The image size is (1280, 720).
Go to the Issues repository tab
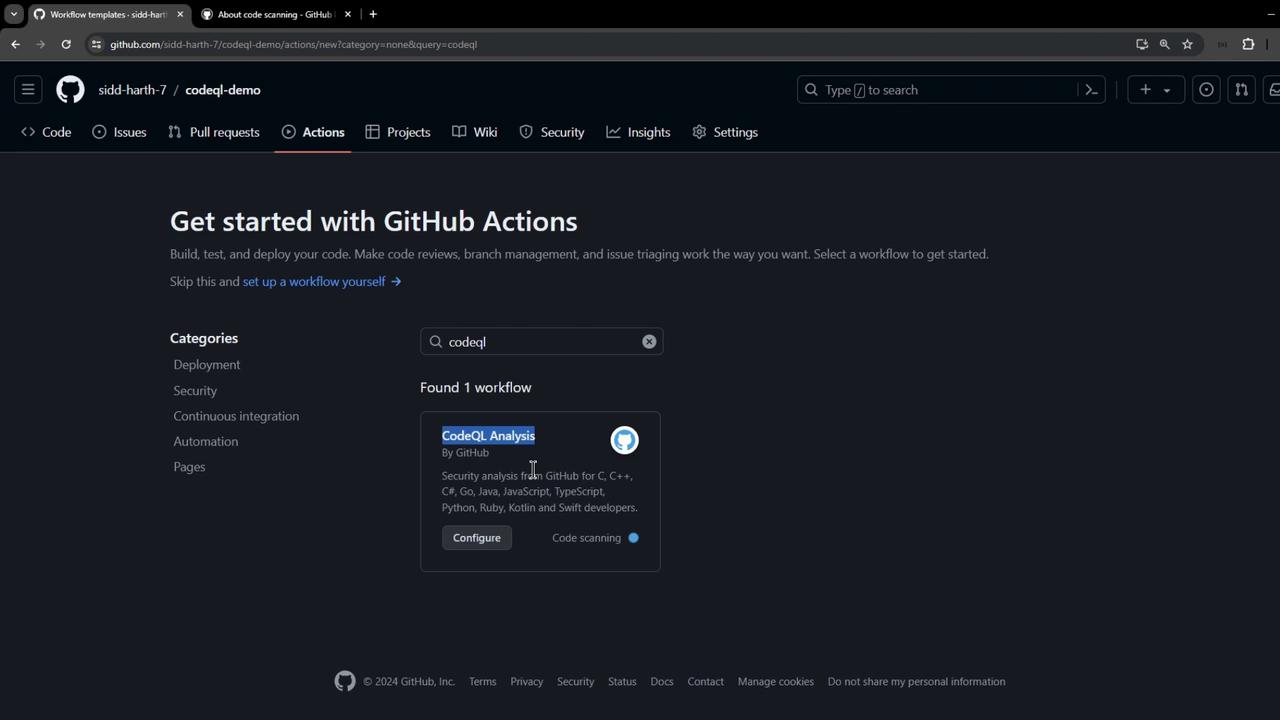(119, 132)
